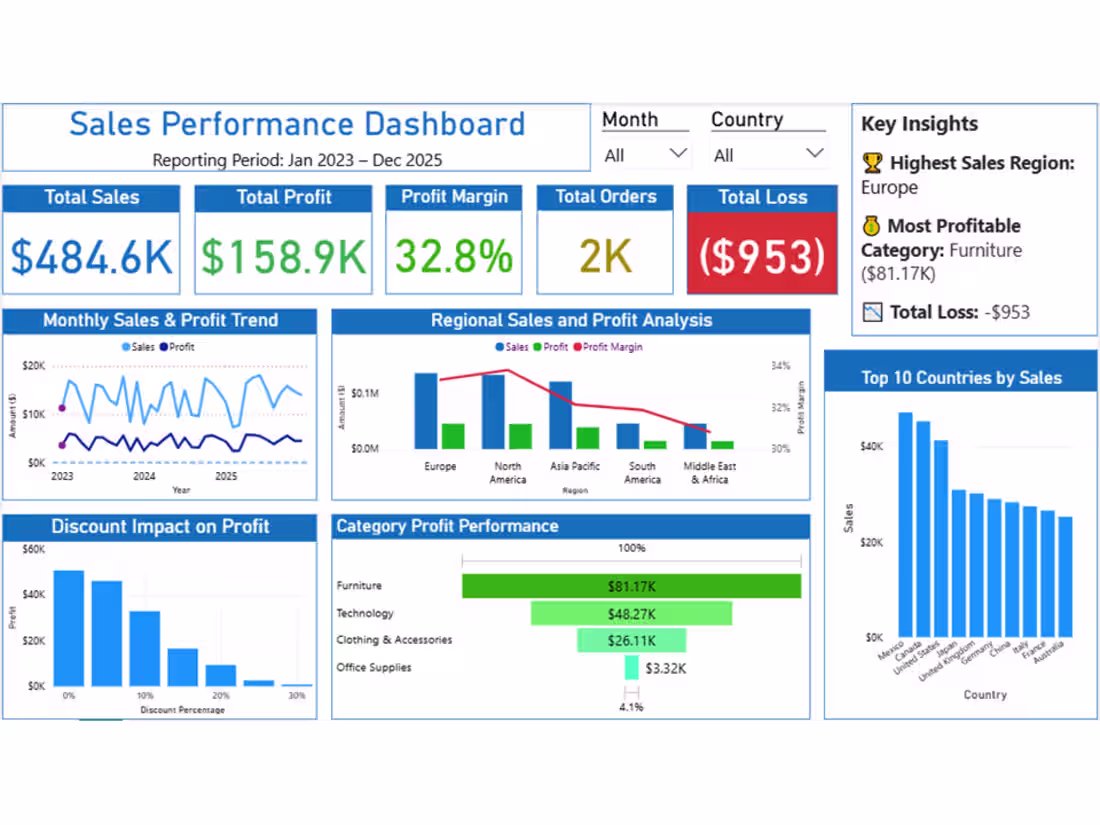1100x825 pixels.
Task: Click the Regional Sales and Profit Analysis header
Action: pyautogui.click(x=571, y=321)
